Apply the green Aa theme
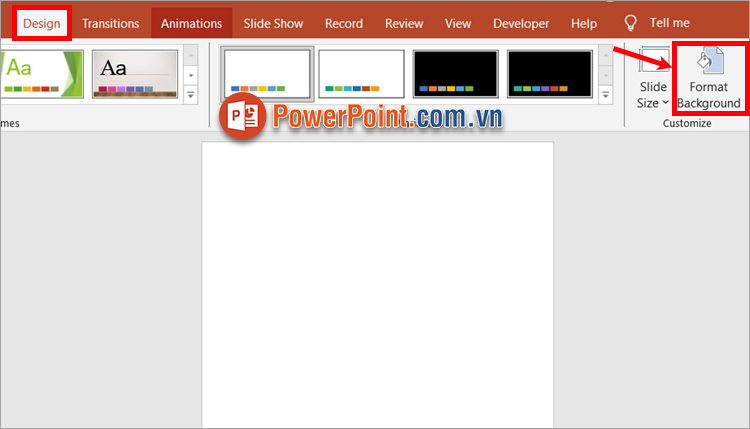The height and width of the screenshot is (429, 750). pos(36,73)
